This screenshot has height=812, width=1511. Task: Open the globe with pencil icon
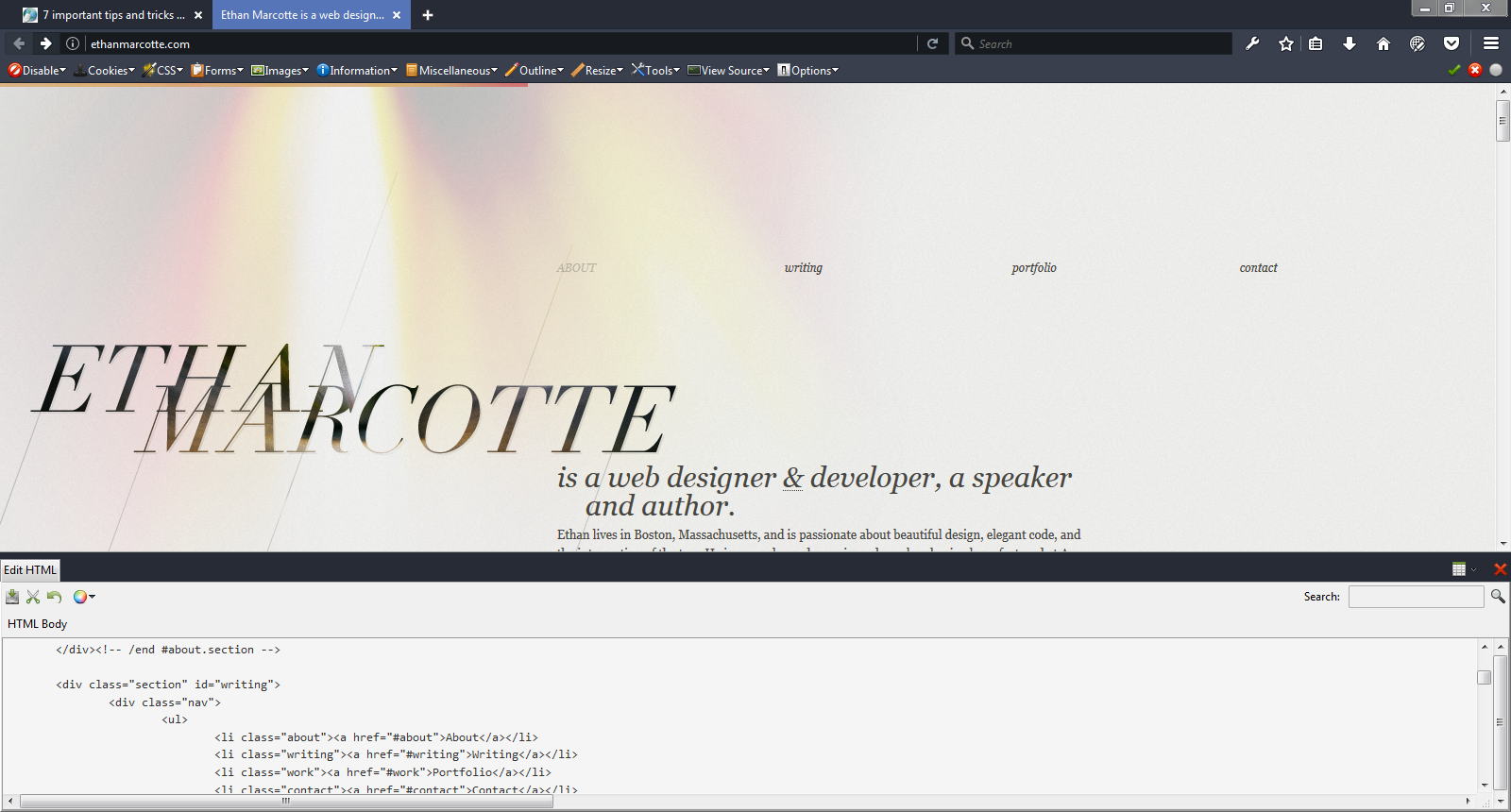1418,43
